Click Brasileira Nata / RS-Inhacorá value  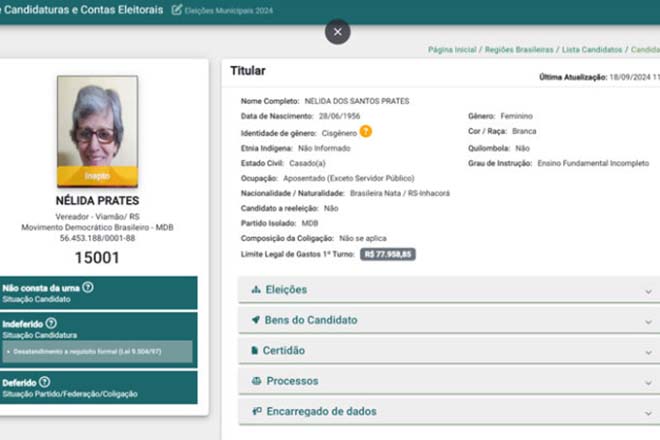400,193
